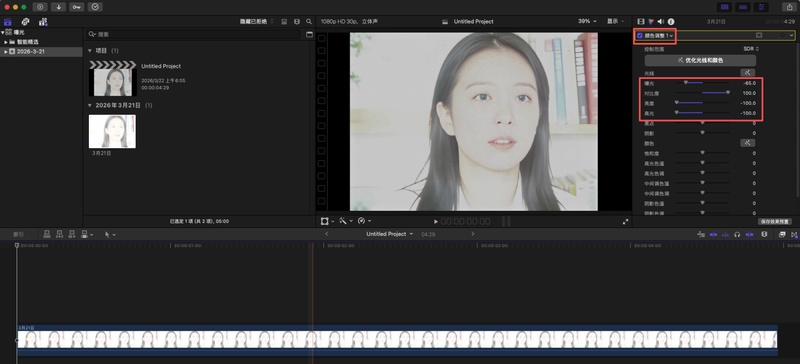The width and height of the screenshot is (800, 364).
Task: Select the 3月21日 clip in timeline
Action: pos(397,340)
